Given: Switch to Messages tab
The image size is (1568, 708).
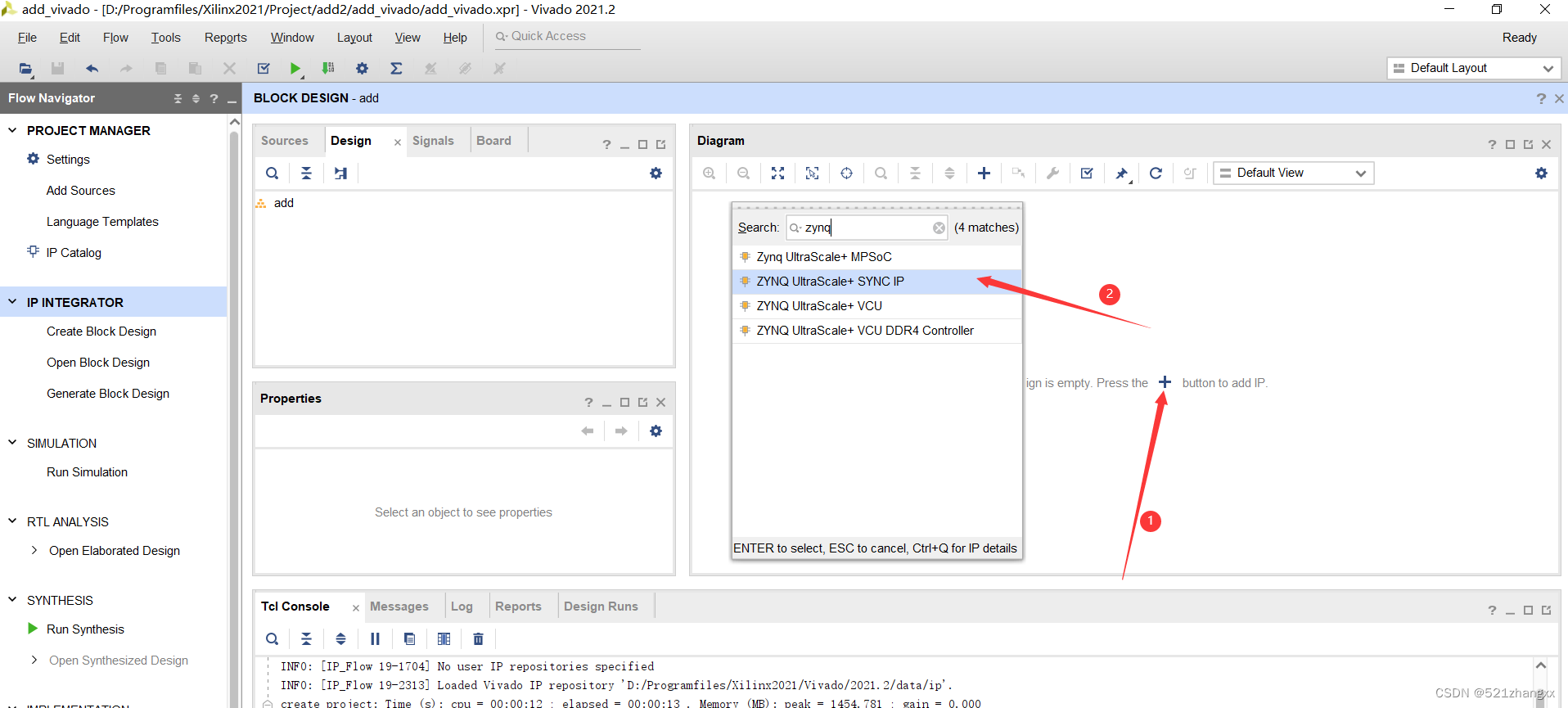Looking at the screenshot, I should click(399, 607).
